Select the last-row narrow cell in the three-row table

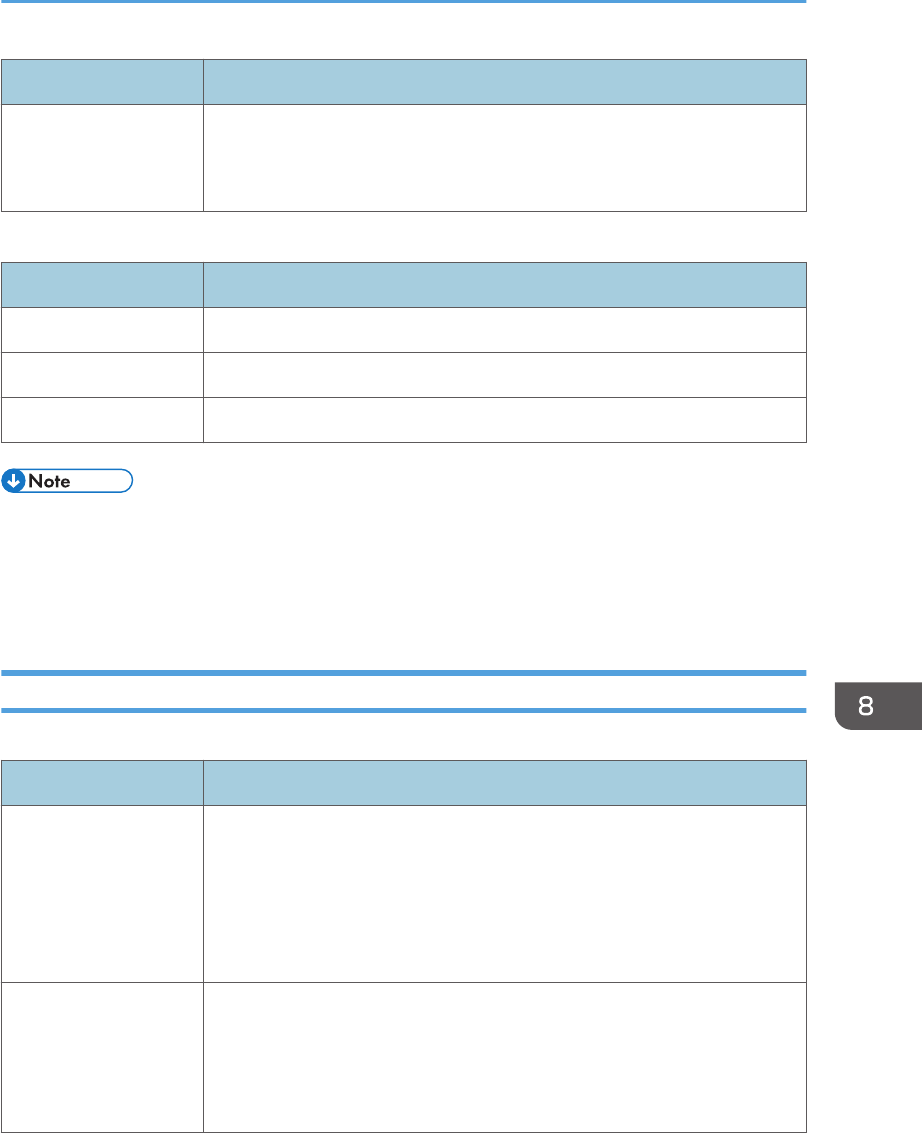coord(103,420)
